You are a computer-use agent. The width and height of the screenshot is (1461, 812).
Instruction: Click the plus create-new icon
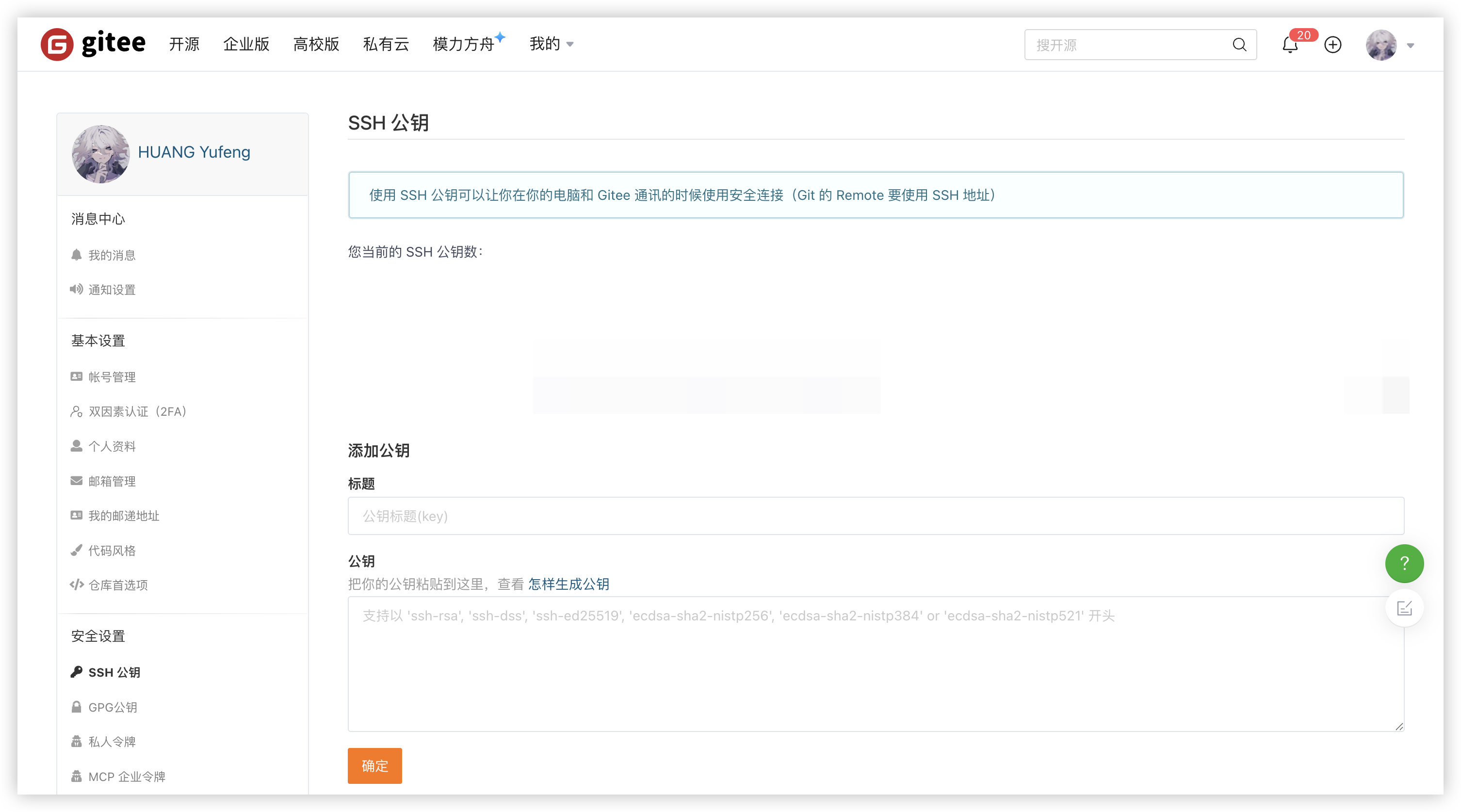(x=1332, y=45)
